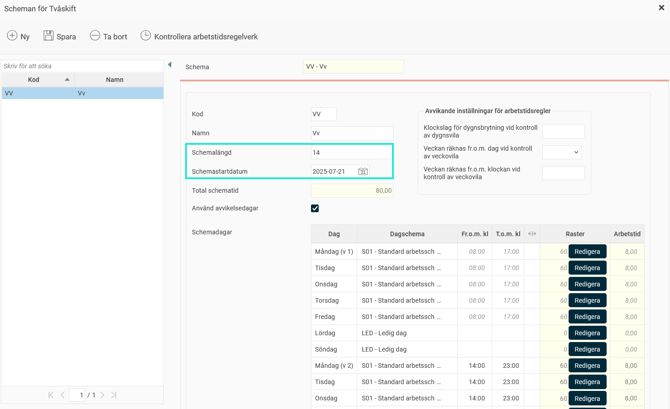The image size is (670, 409).
Task: Click the column width arrows icon
Action: tap(532, 234)
